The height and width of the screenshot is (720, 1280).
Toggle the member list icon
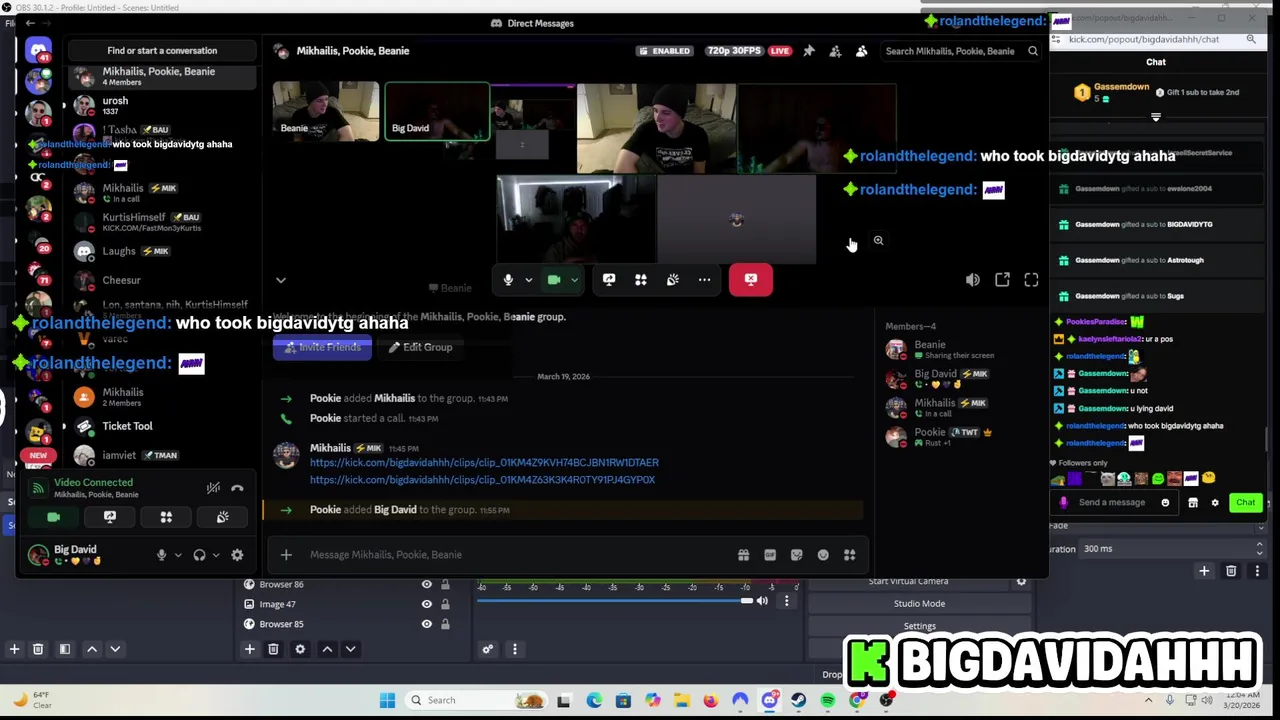pos(861,51)
